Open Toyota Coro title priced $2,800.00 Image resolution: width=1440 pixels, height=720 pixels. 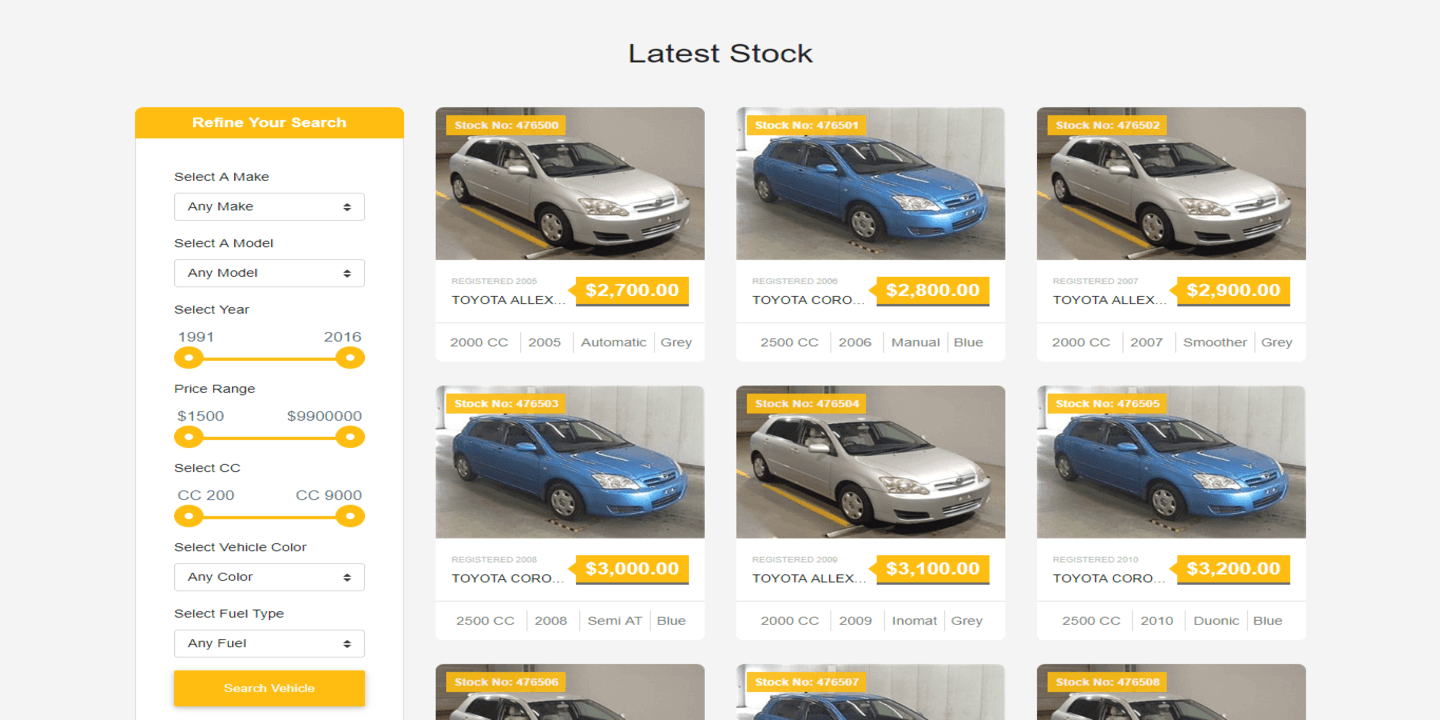(809, 300)
